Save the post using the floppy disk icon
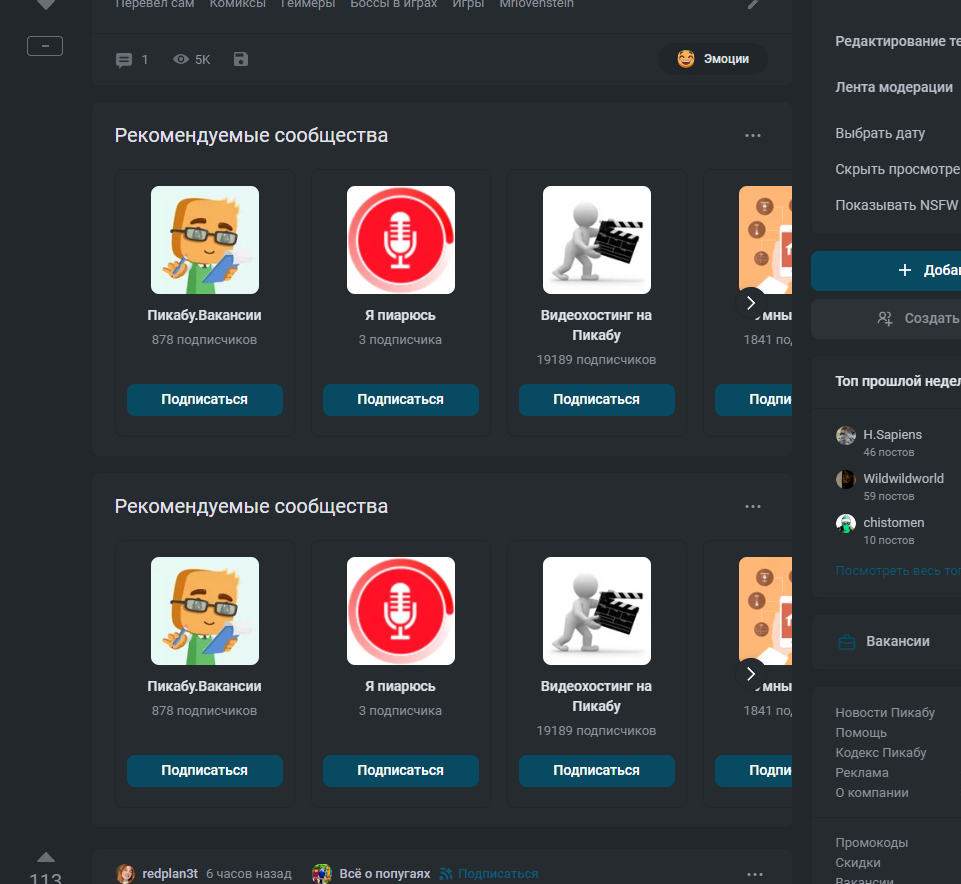 (x=240, y=60)
